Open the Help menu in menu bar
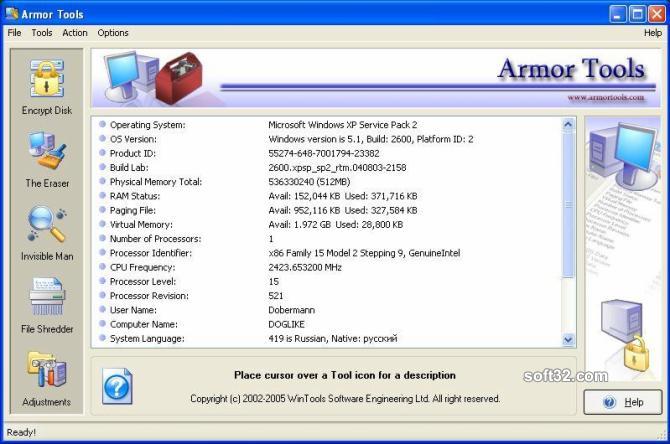Viewport: 670px width, 444px height. click(x=653, y=32)
